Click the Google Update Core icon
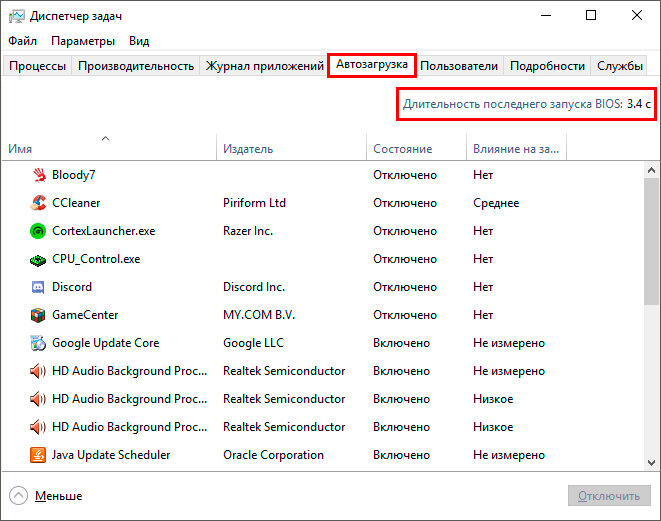661x521 pixels. click(38, 343)
